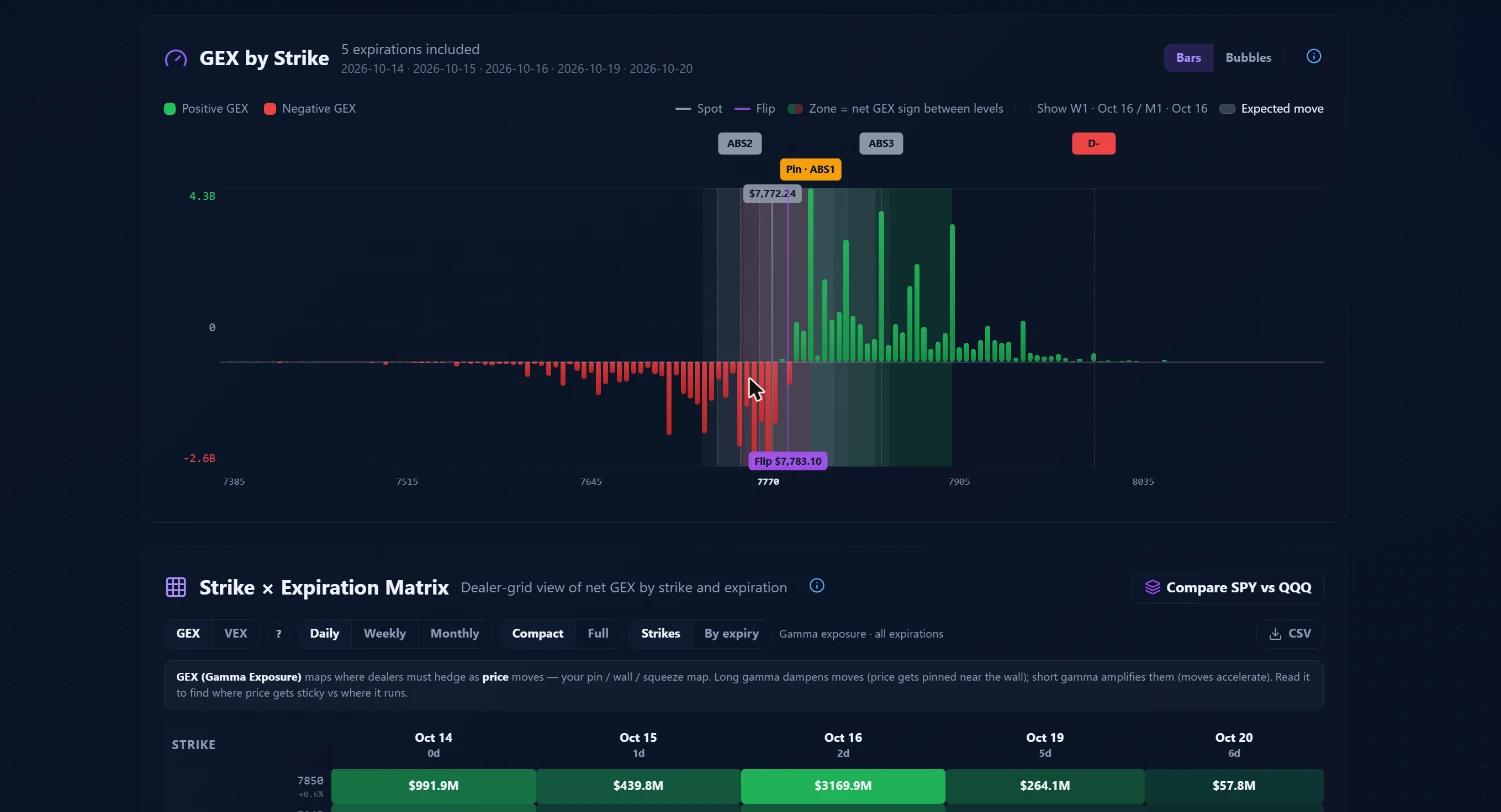Click the 7850 strike row label

click(x=310, y=781)
